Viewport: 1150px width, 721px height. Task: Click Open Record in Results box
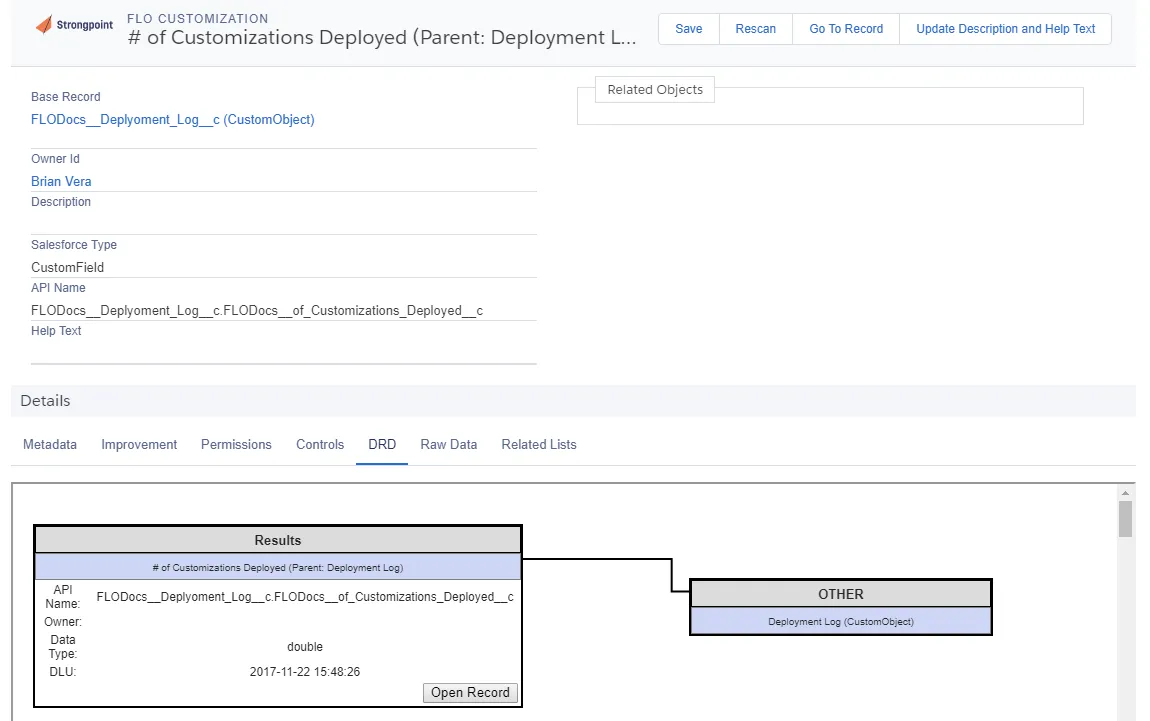point(470,692)
